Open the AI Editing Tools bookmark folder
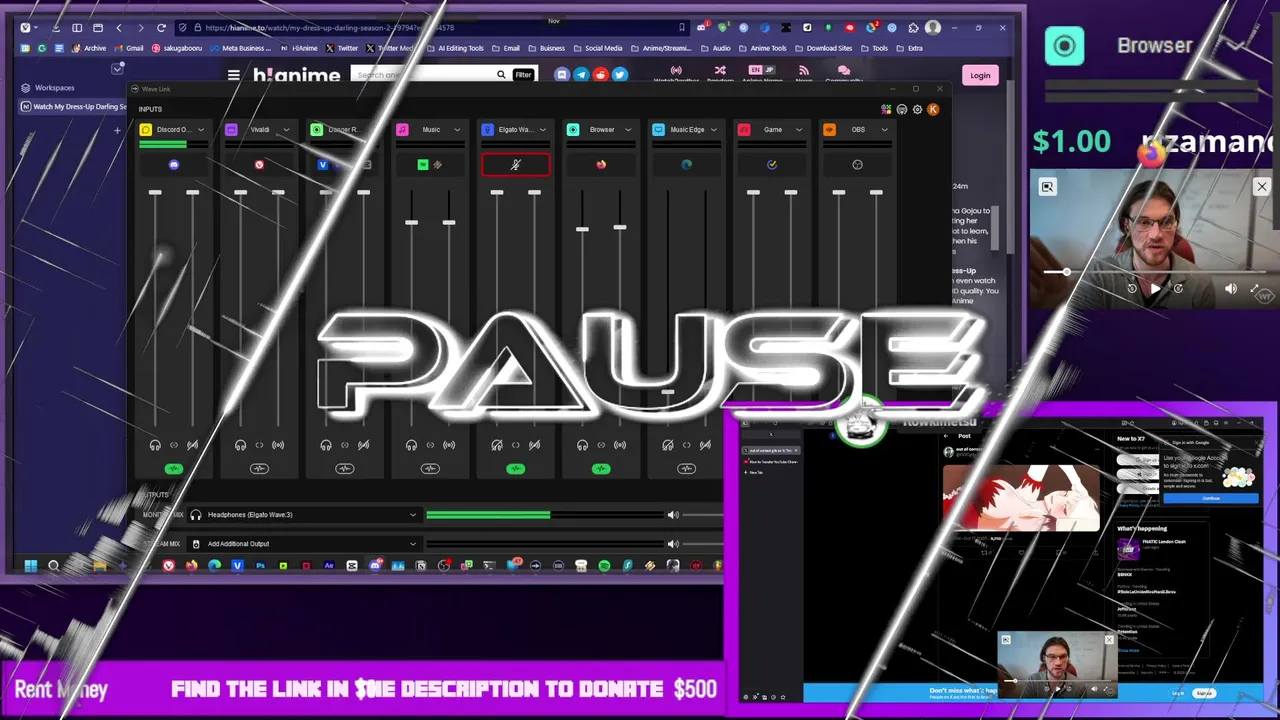Screen dimensions: 1280x720 click(x=455, y=48)
